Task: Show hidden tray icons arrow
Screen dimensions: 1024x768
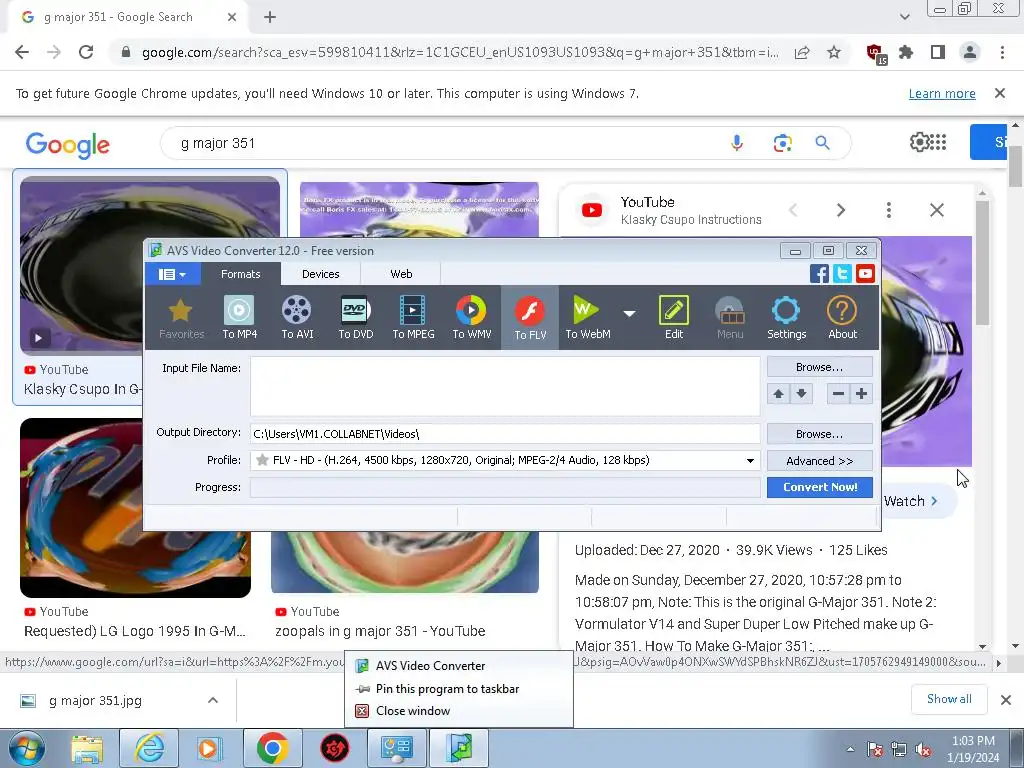Action: pyautogui.click(x=850, y=749)
